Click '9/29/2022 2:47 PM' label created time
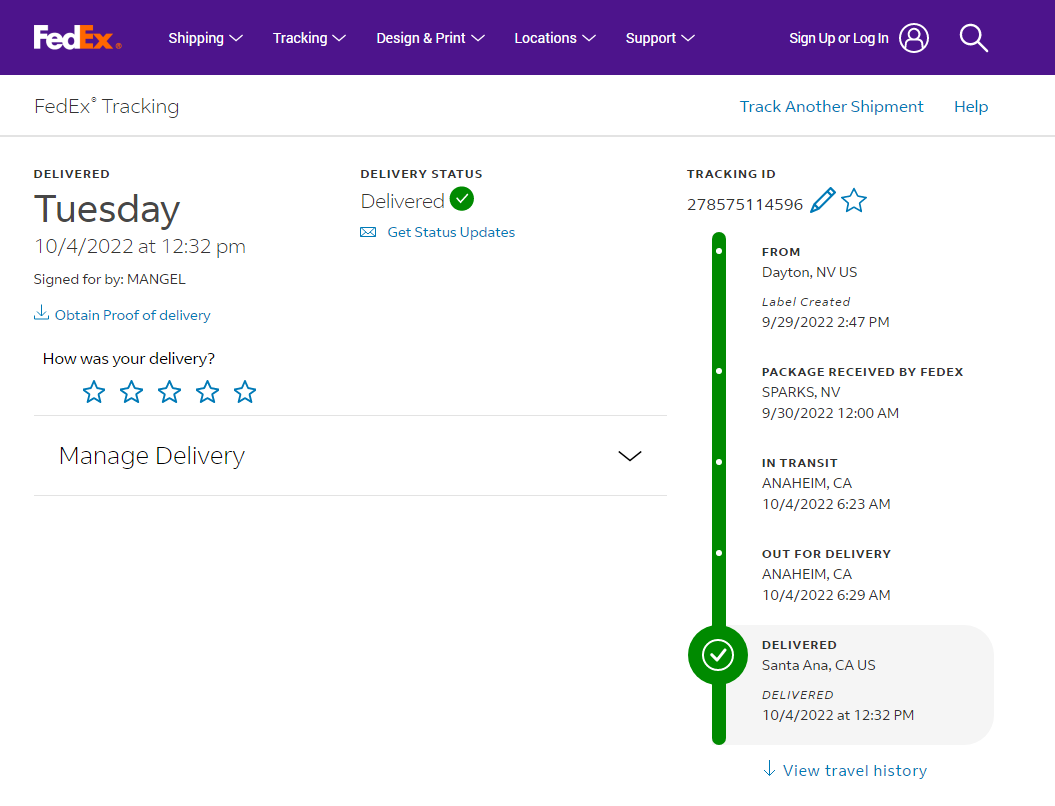Viewport: 1055px width, 806px height. pyautogui.click(x=826, y=322)
